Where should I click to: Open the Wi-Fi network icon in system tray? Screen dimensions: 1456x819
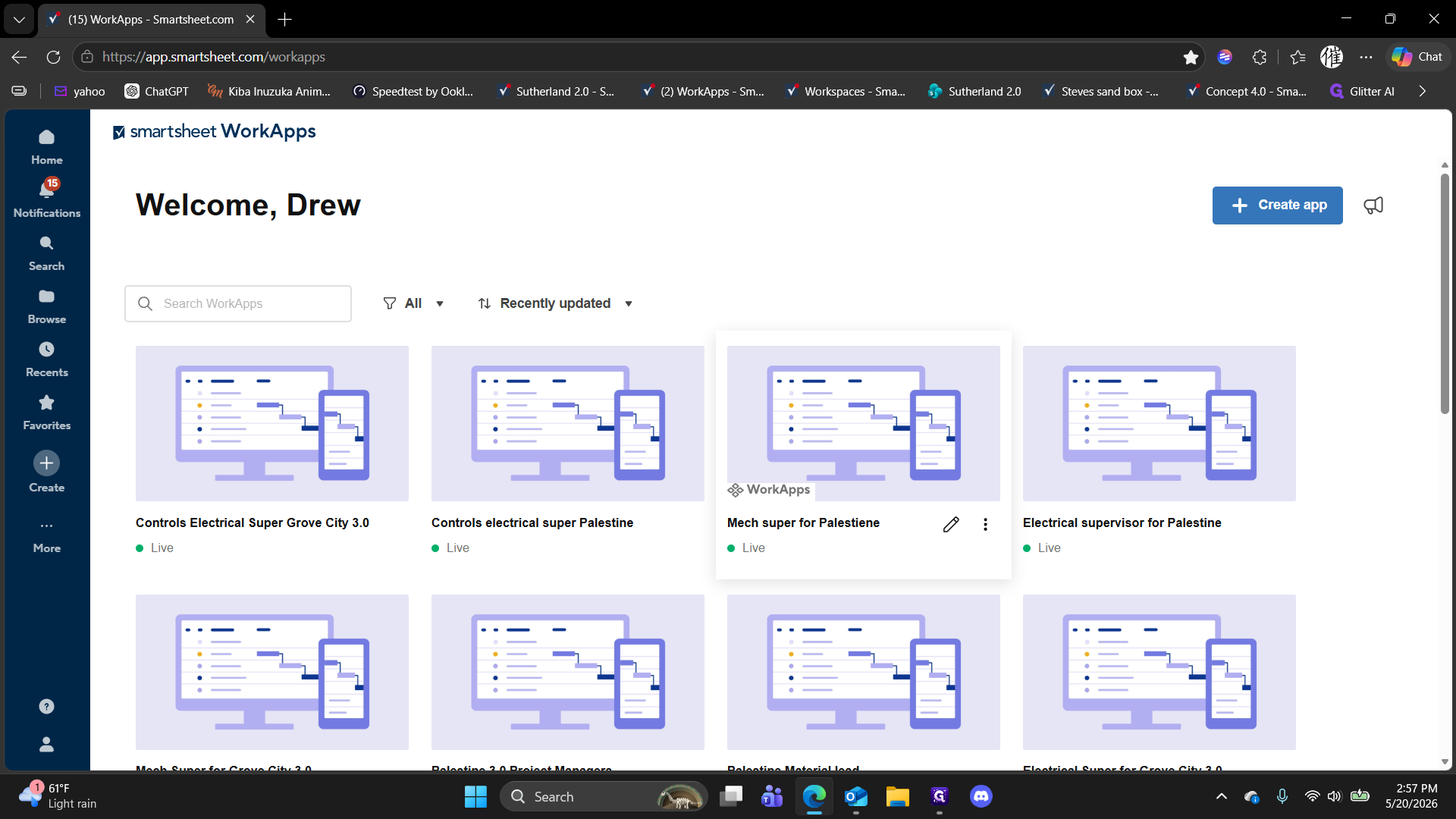[x=1312, y=797]
